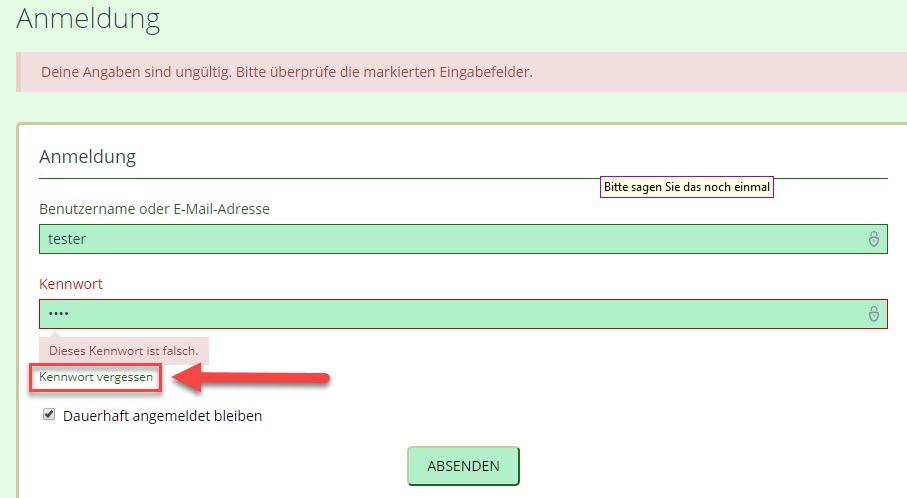
Task: Click the 'tester' text in the username box
Action: point(67,239)
